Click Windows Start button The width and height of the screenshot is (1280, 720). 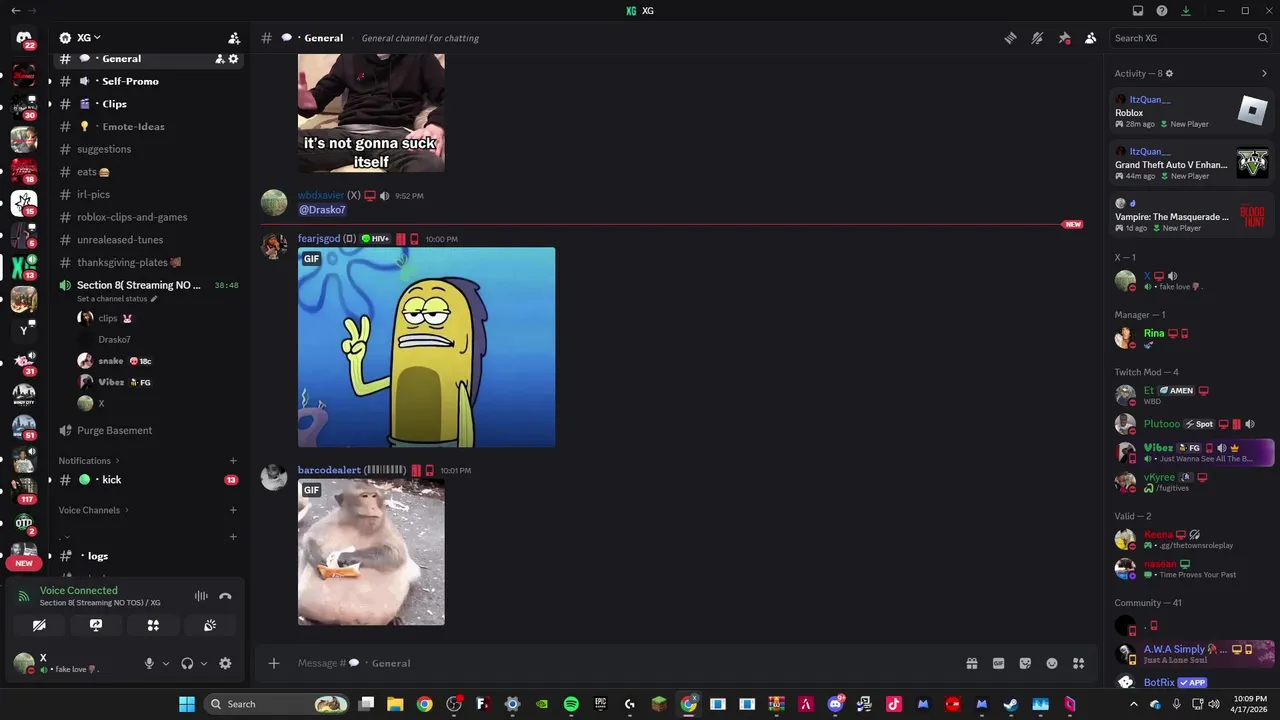pos(187,704)
